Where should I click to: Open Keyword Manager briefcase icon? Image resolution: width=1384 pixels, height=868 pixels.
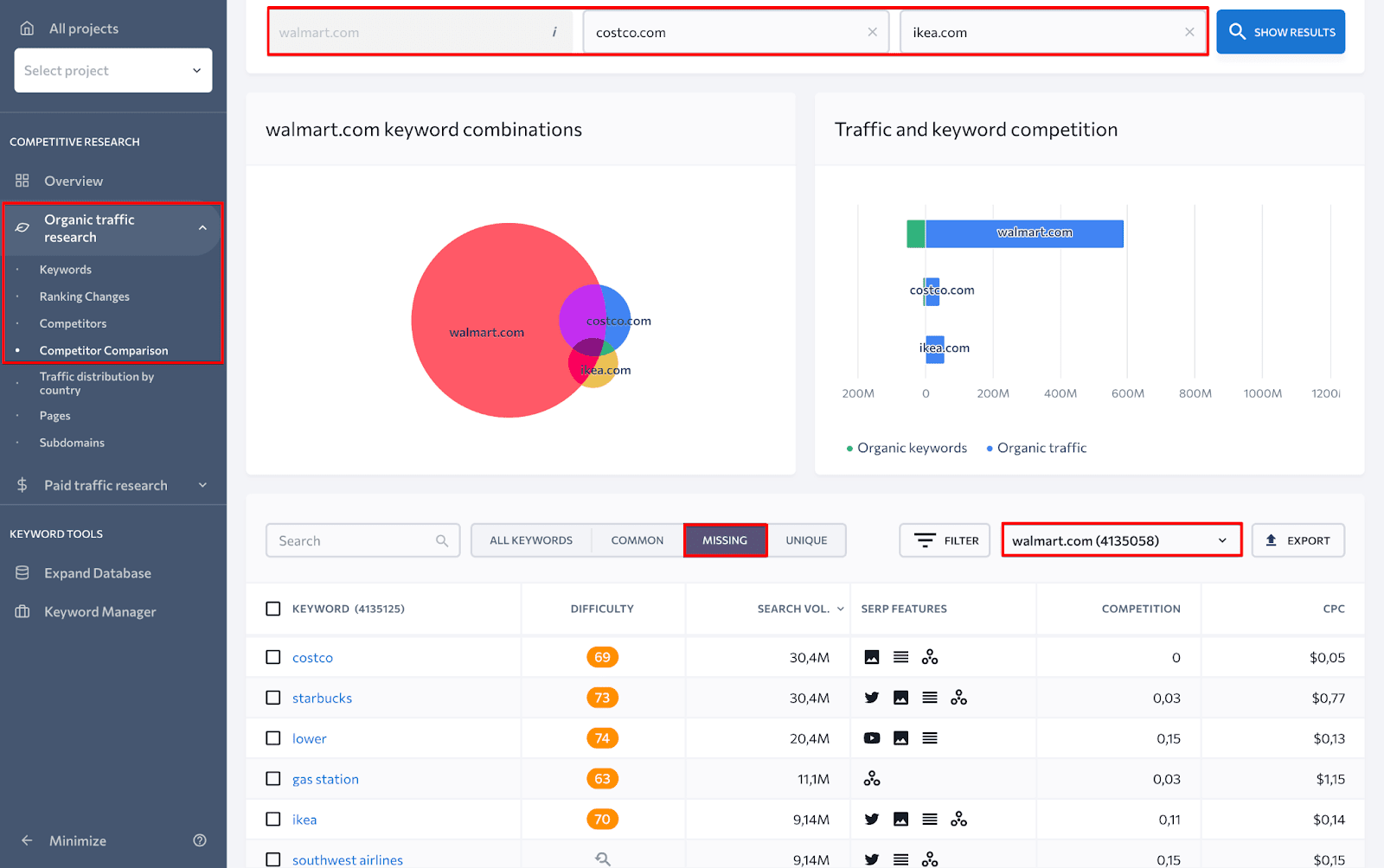pyautogui.click(x=22, y=612)
